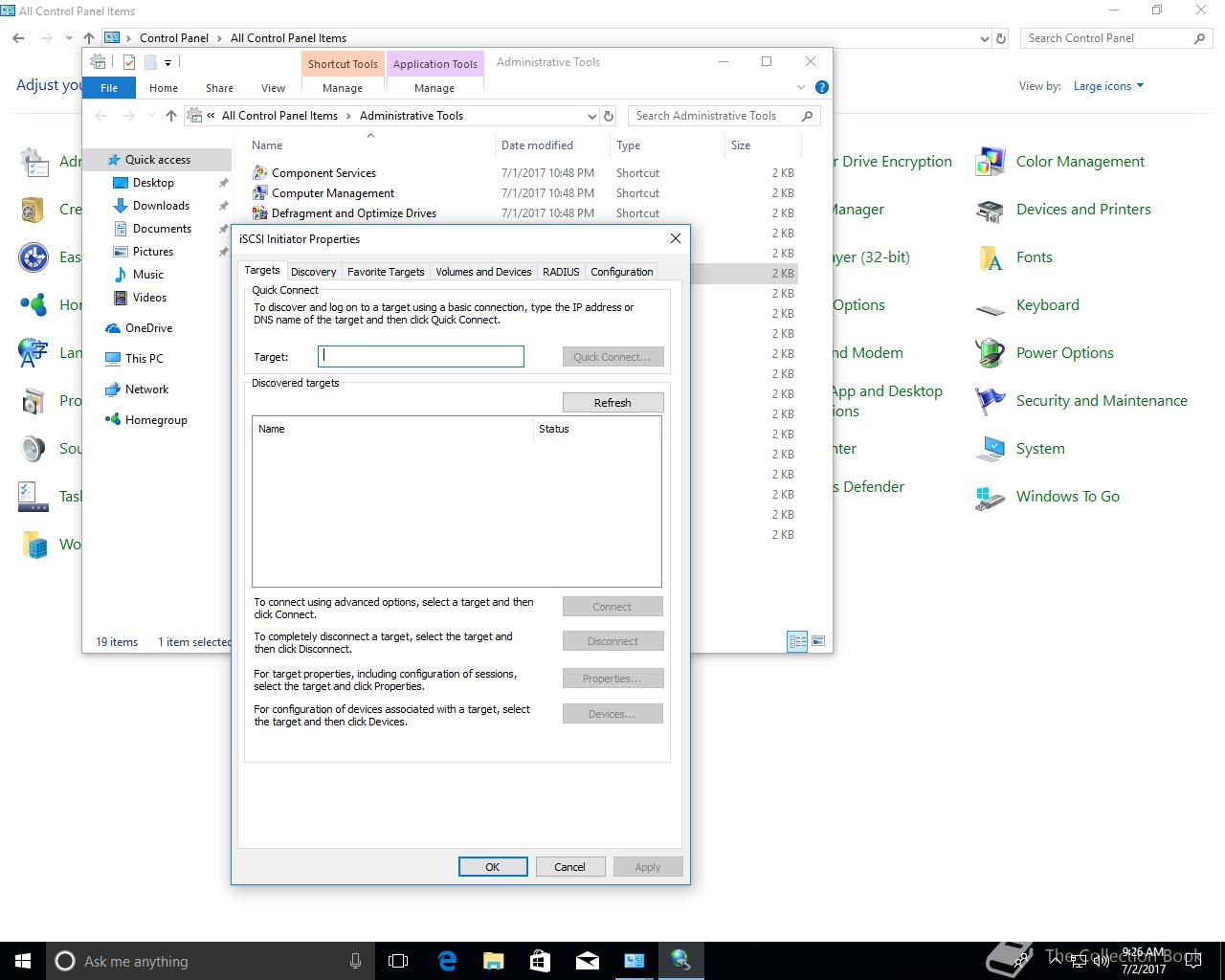Click the Explorer help question mark icon
This screenshot has height=980, width=1225.
point(821,87)
